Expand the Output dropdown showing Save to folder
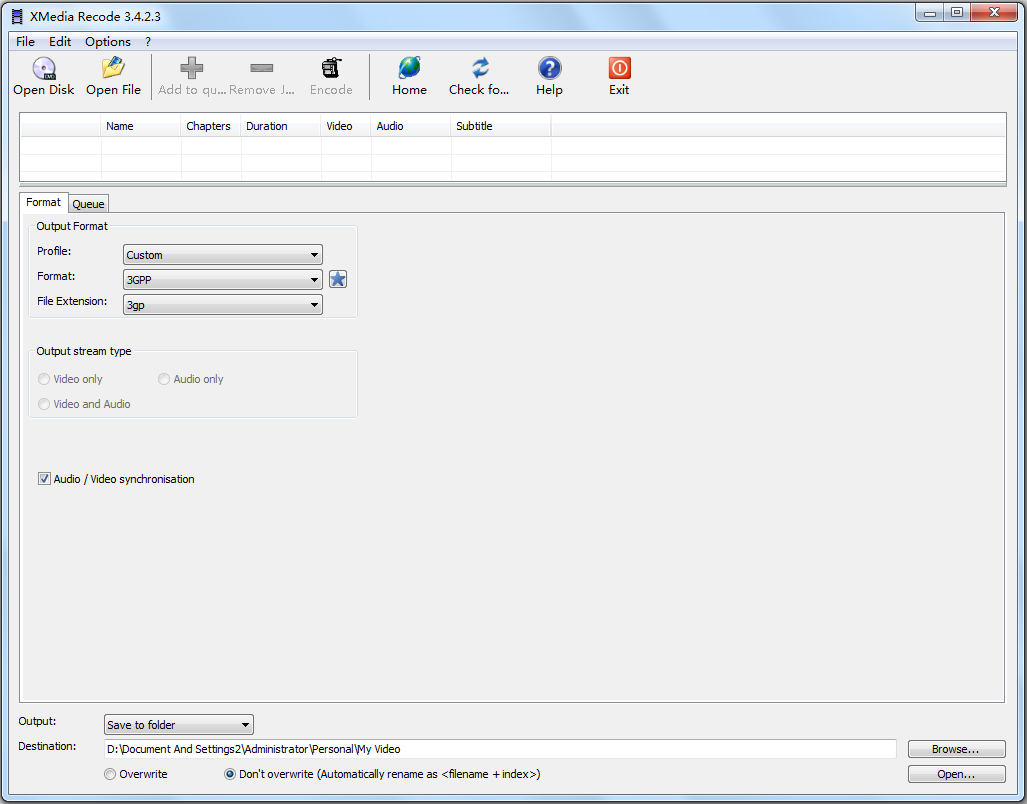 coord(178,725)
